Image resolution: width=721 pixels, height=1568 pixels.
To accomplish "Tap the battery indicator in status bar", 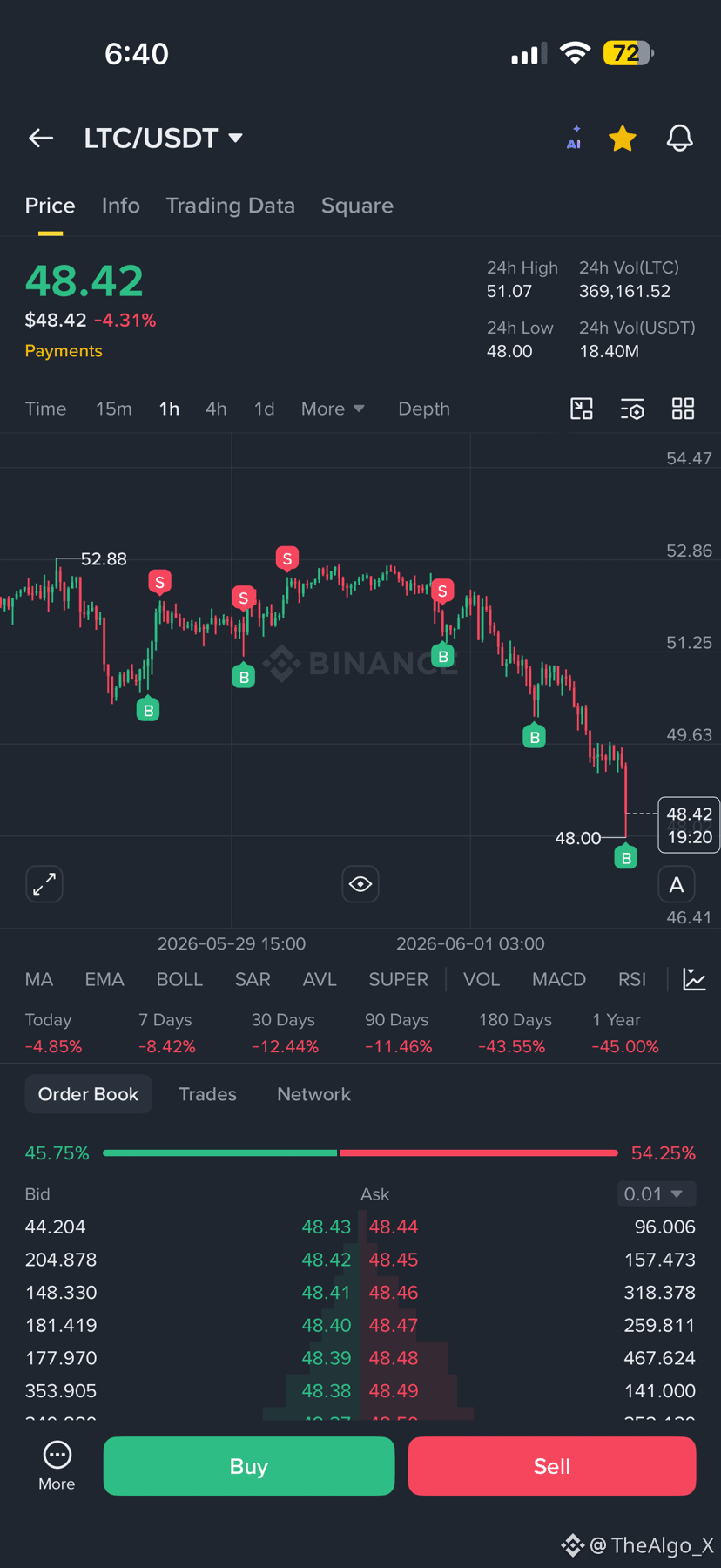I will coord(629,53).
